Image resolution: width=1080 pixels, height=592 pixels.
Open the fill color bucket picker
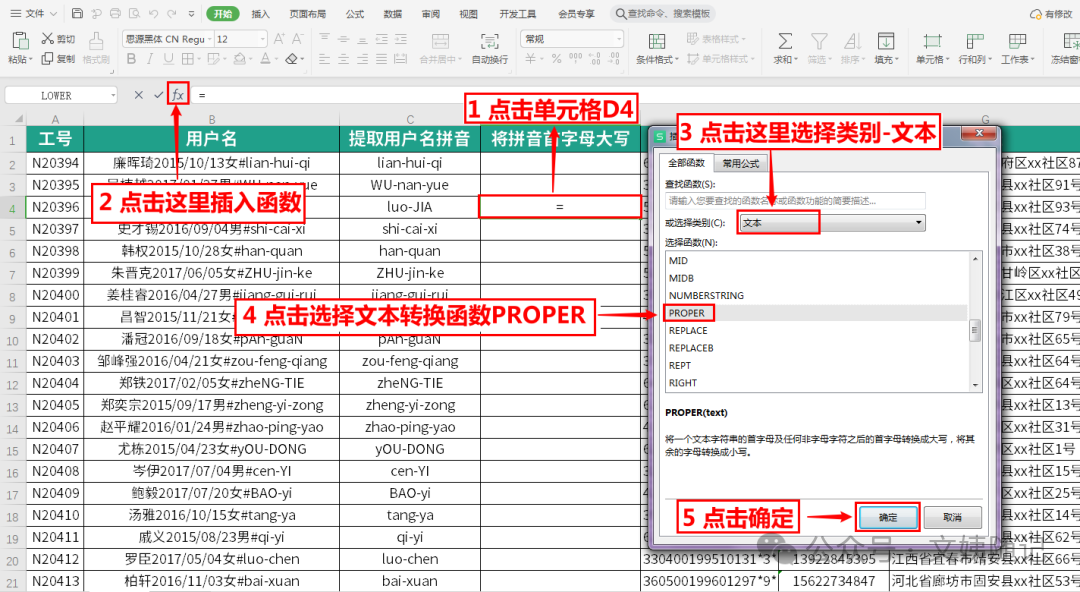click(238, 59)
